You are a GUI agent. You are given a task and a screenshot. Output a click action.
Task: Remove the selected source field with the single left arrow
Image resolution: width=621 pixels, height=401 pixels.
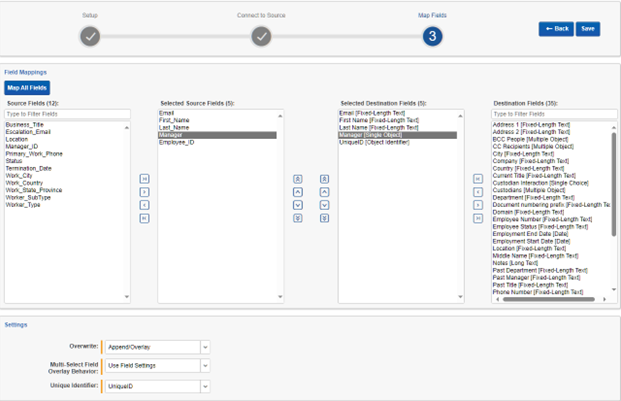click(145, 205)
